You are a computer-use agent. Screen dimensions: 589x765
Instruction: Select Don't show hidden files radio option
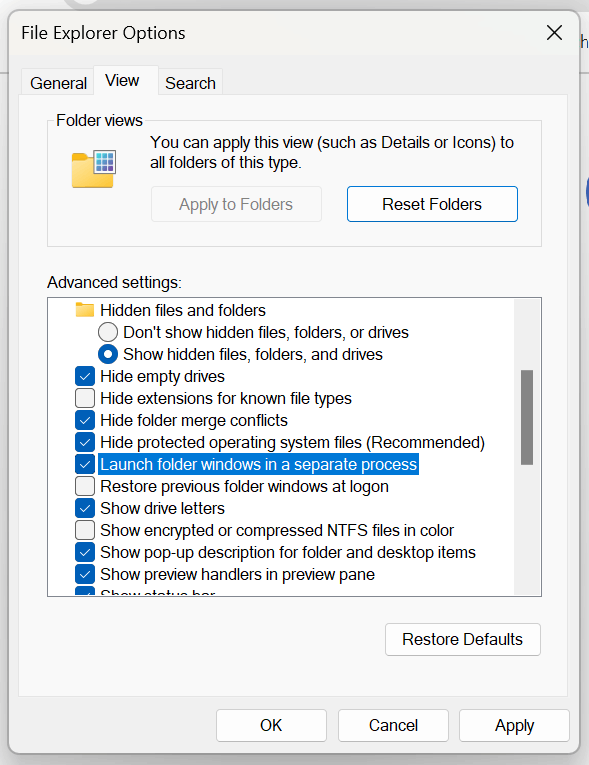point(108,332)
